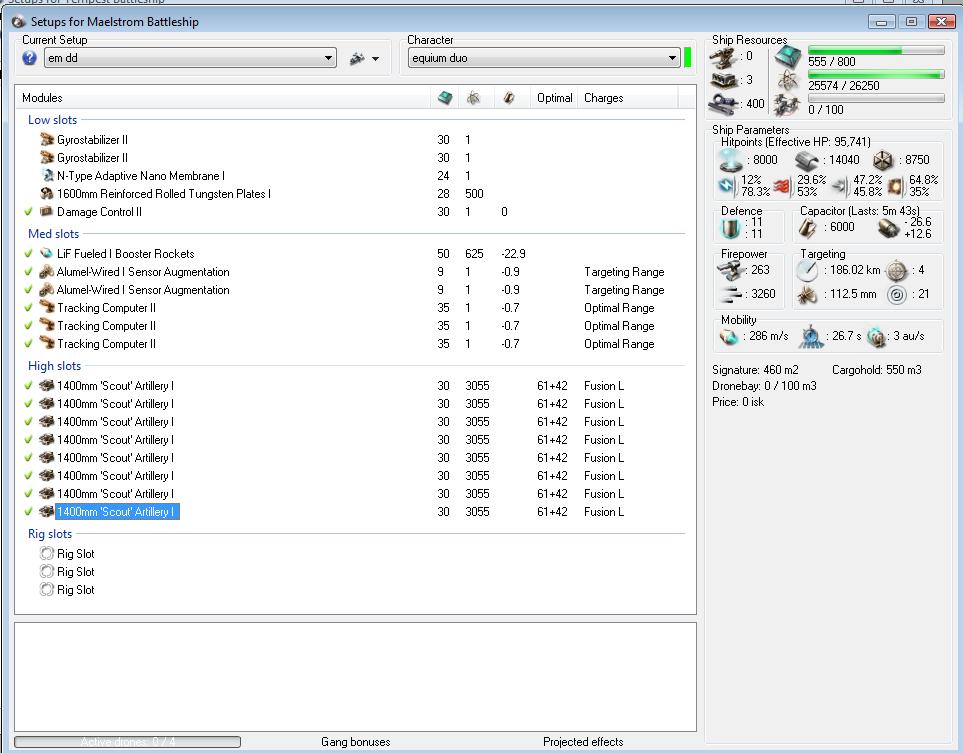Click the Active drones 0 / 4 button

(128, 742)
